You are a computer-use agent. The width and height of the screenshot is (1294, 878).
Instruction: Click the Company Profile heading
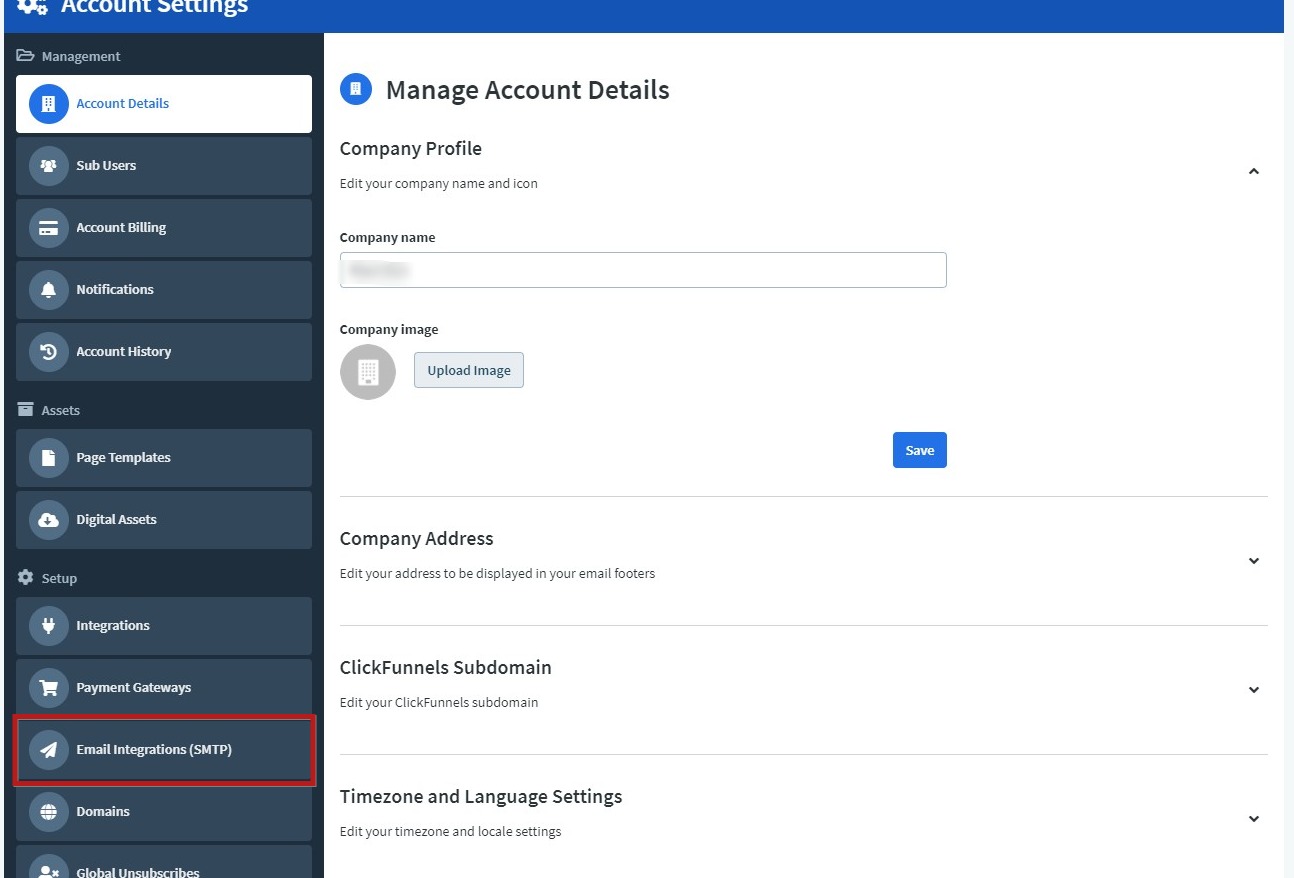[411, 149]
